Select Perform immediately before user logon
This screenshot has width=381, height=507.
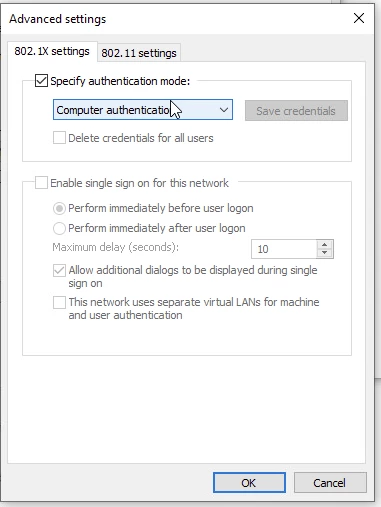point(59,209)
